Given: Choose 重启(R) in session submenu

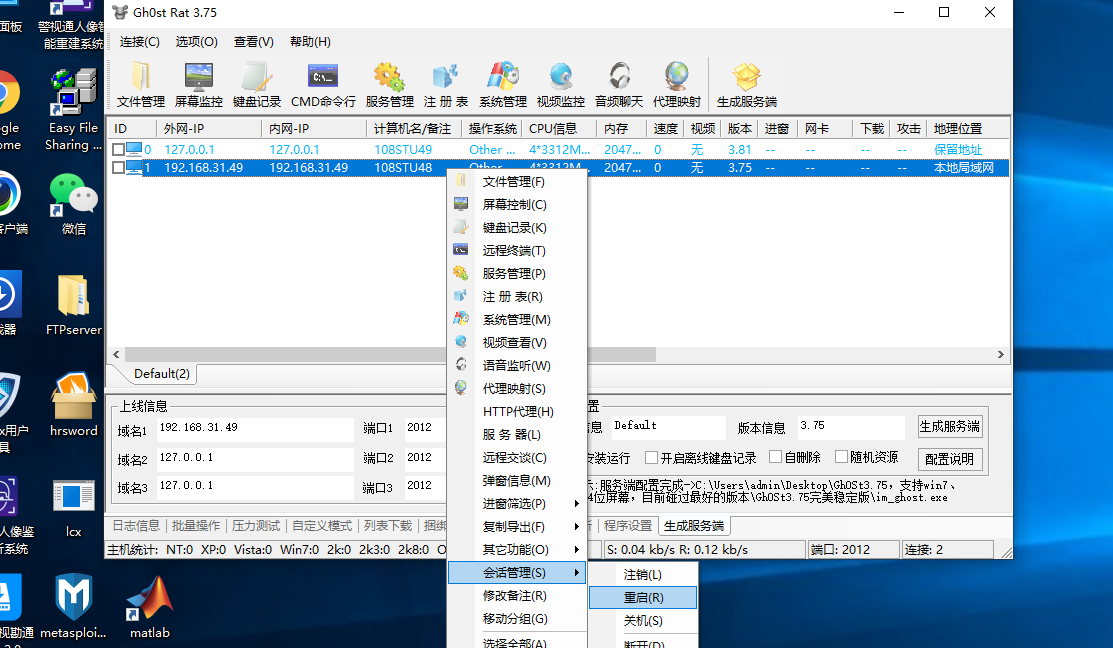Looking at the screenshot, I should [x=643, y=598].
